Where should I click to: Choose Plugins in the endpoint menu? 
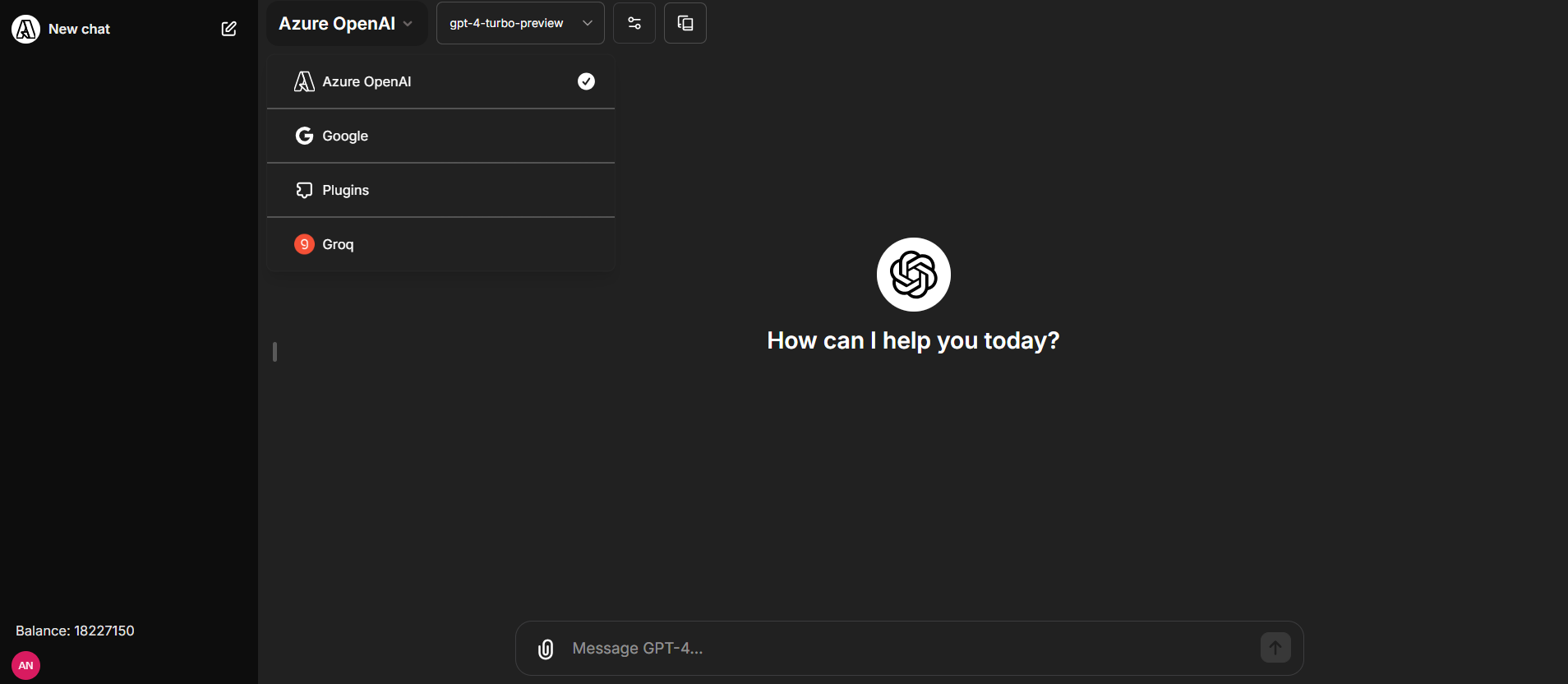pyautogui.click(x=440, y=190)
